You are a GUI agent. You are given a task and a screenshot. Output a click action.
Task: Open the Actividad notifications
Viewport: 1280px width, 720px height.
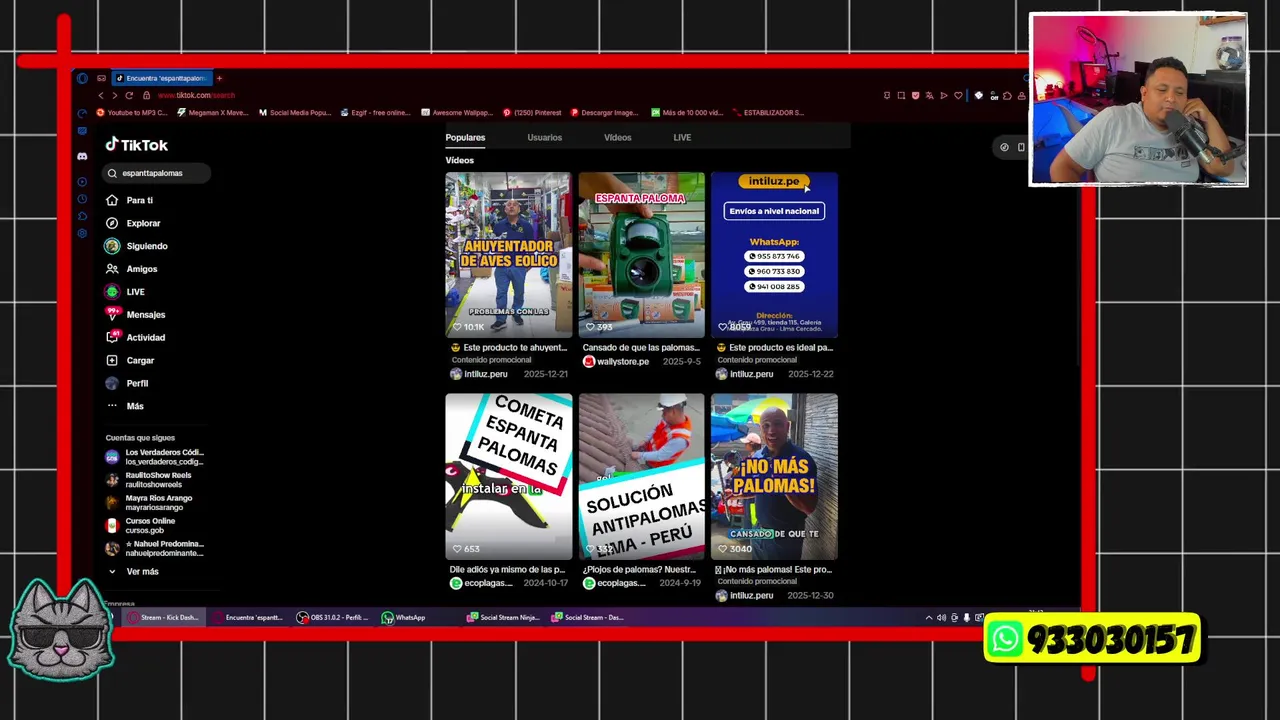click(x=135, y=337)
